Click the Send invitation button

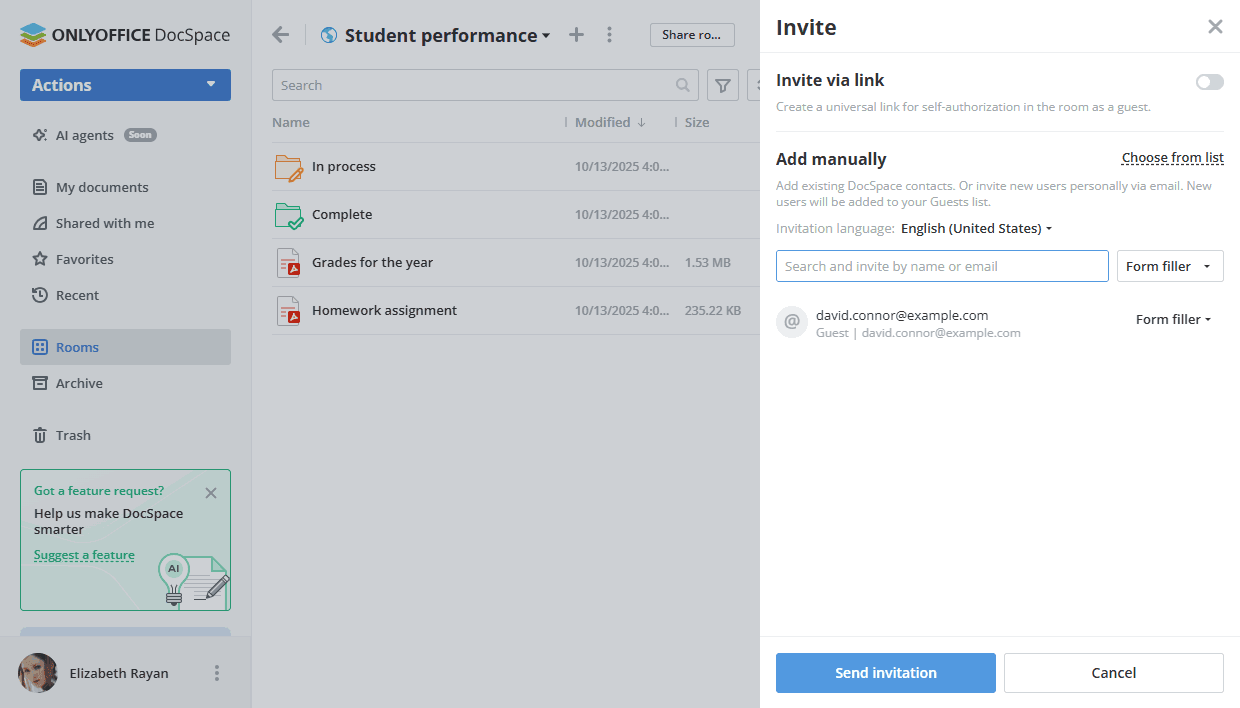[x=885, y=673]
